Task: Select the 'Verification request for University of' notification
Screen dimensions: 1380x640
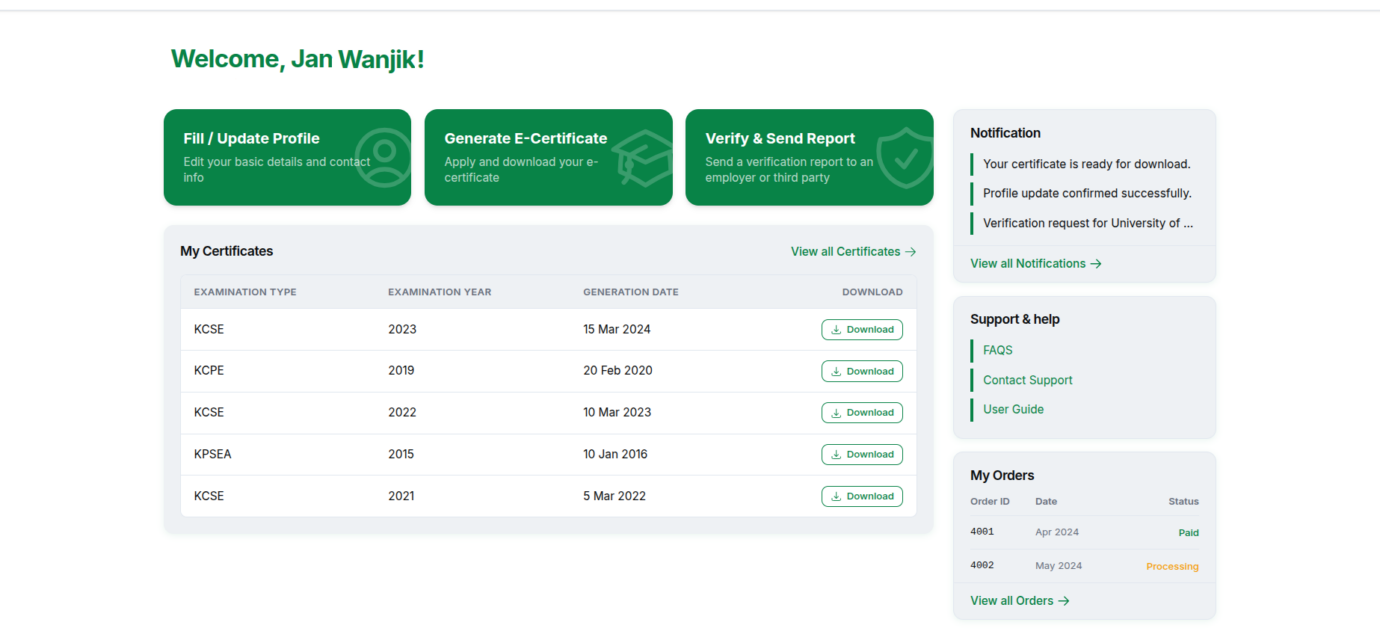Action: point(1086,223)
